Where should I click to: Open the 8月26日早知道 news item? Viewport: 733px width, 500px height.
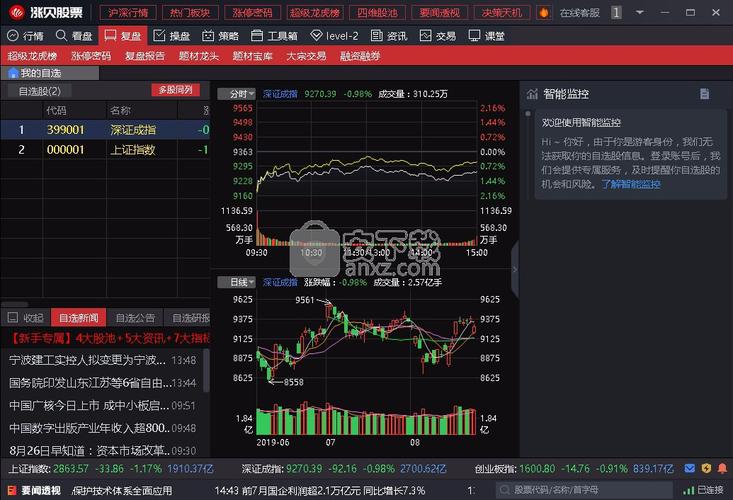tap(103, 450)
